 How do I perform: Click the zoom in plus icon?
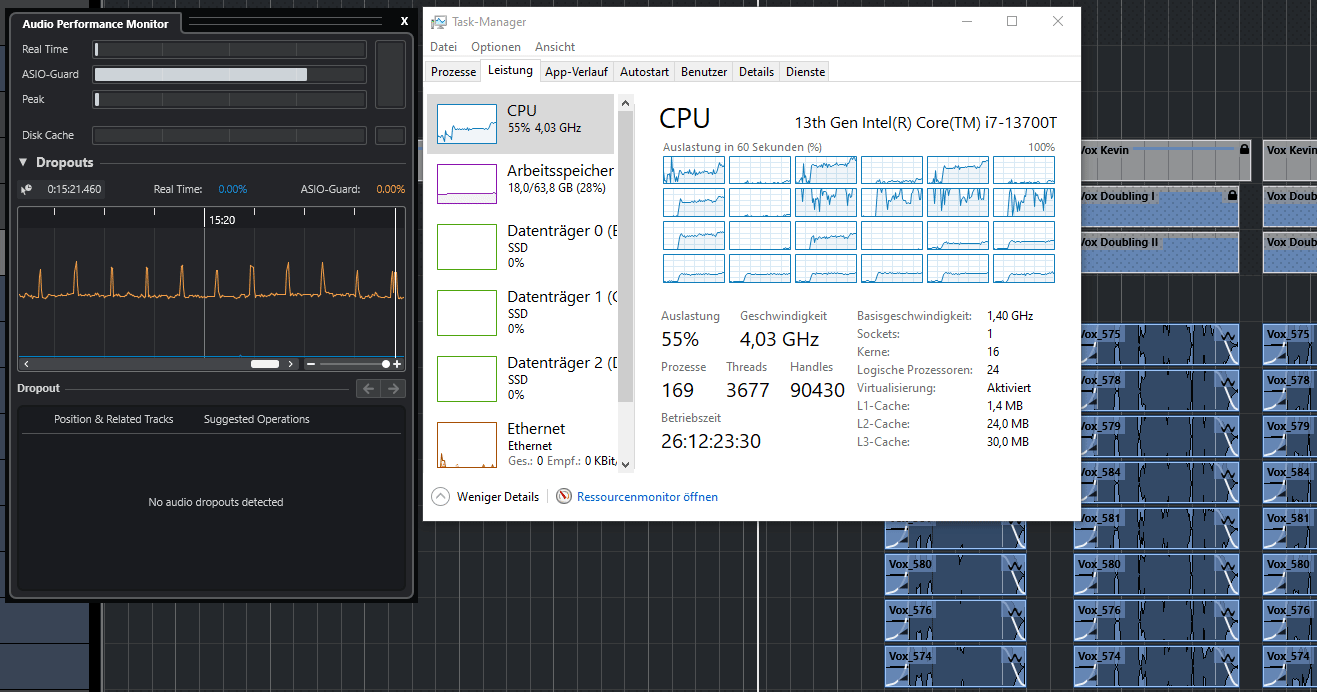click(x=397, y=365)
